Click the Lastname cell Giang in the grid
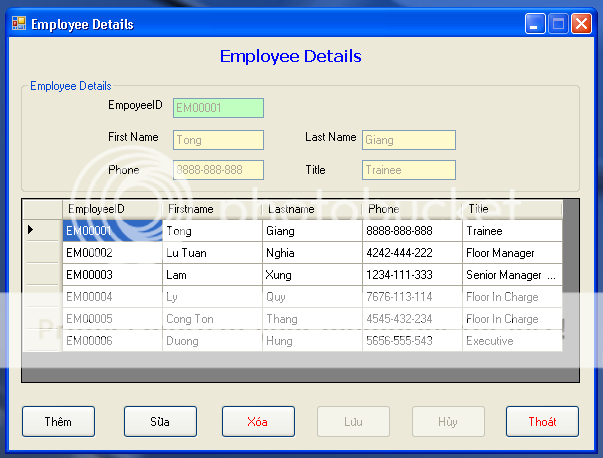 tap(312, 231)
